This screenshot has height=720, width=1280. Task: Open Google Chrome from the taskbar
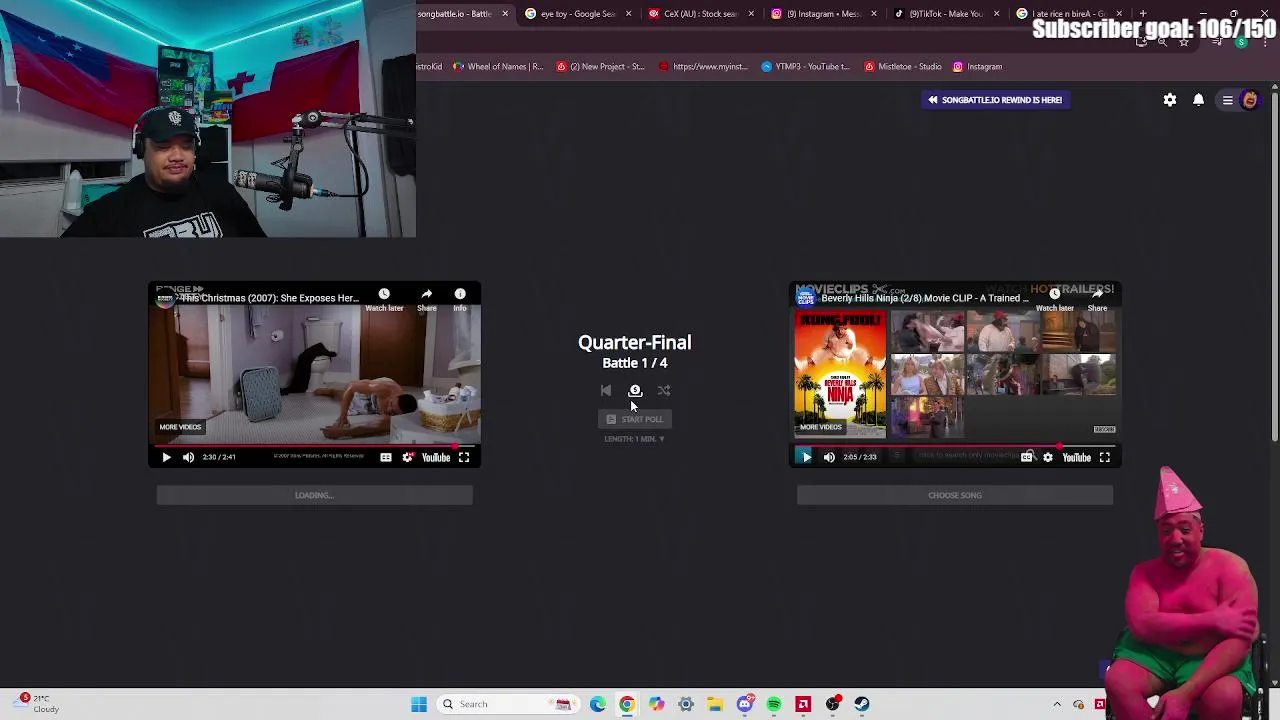tap(627, 704)
